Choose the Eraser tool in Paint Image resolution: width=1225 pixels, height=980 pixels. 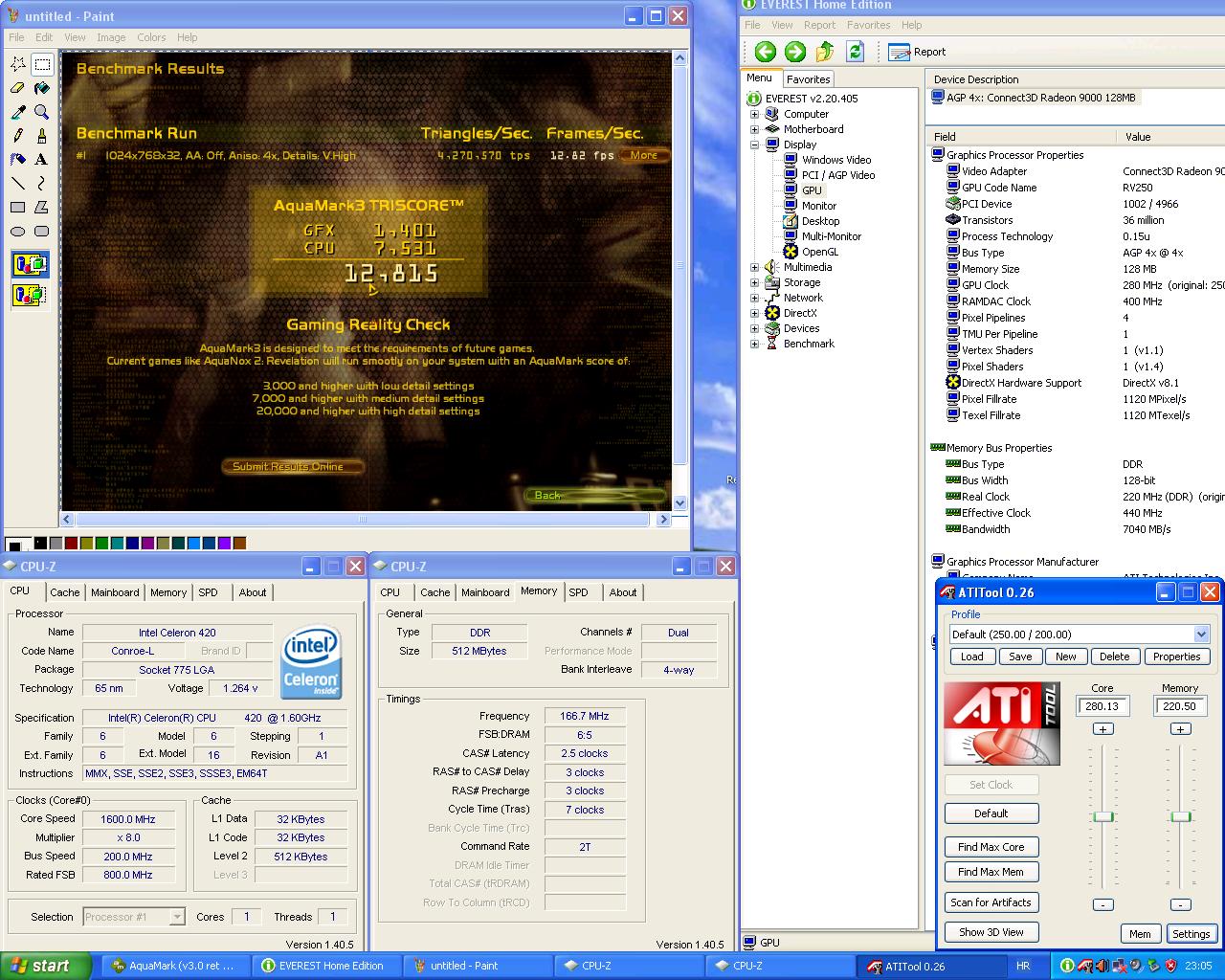pos(18,88)
